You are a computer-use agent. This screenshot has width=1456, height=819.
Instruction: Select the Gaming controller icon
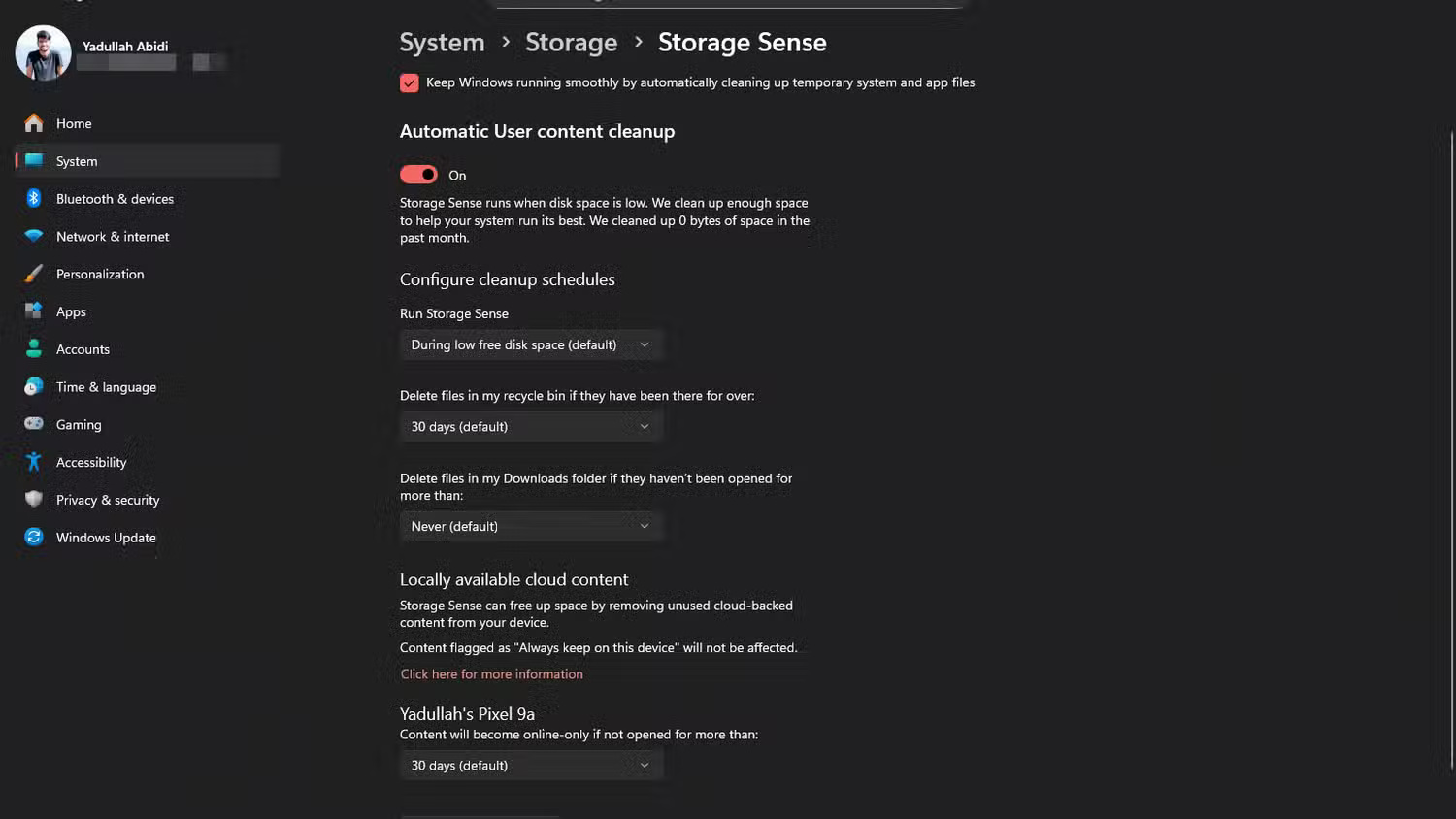(34, 424)
